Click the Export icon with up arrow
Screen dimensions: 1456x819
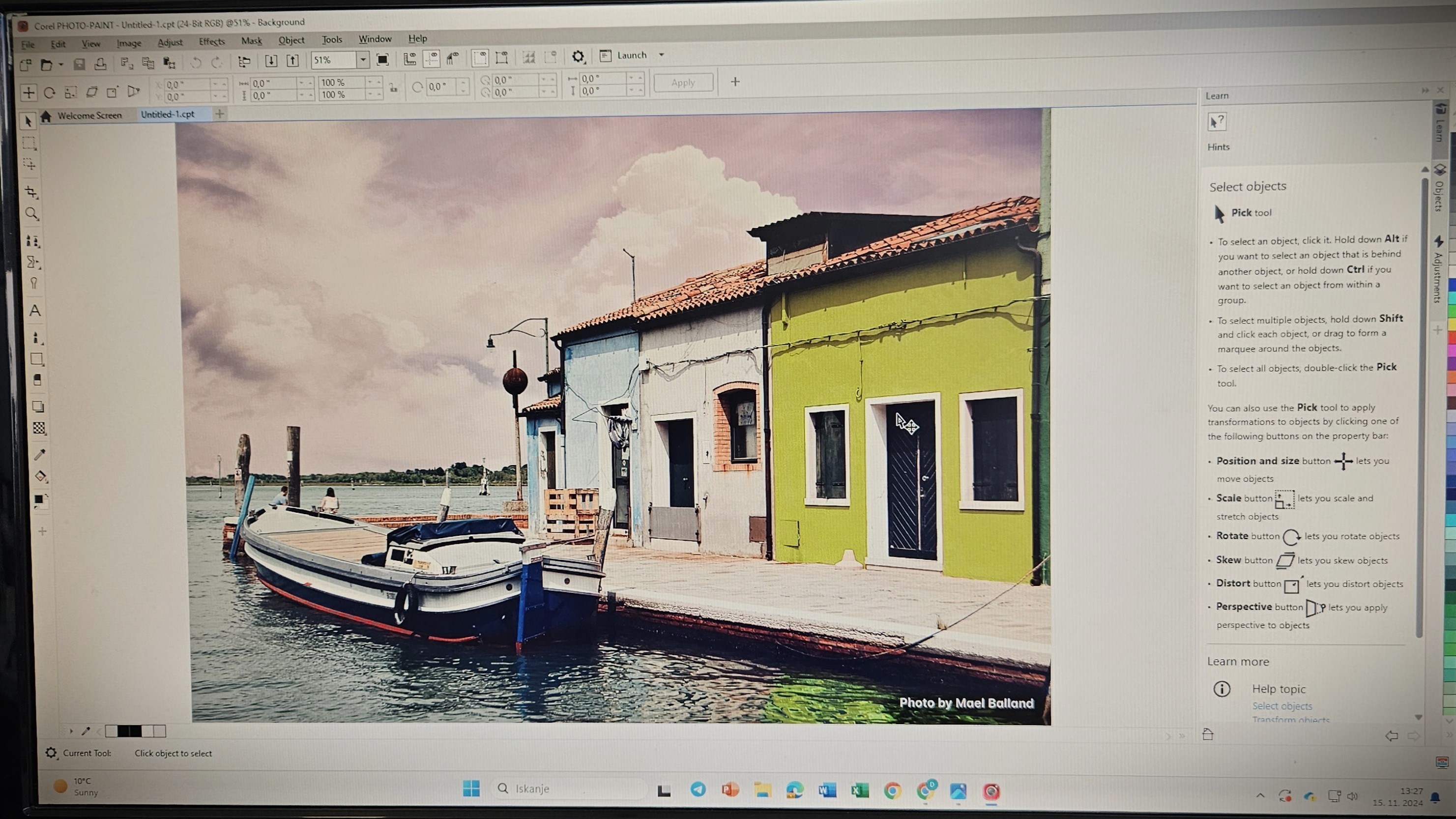[x=292, y=60]
